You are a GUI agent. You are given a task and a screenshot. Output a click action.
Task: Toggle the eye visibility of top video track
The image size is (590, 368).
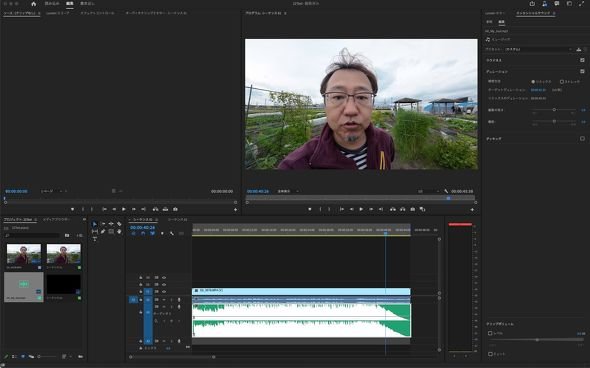click(164, 278)
